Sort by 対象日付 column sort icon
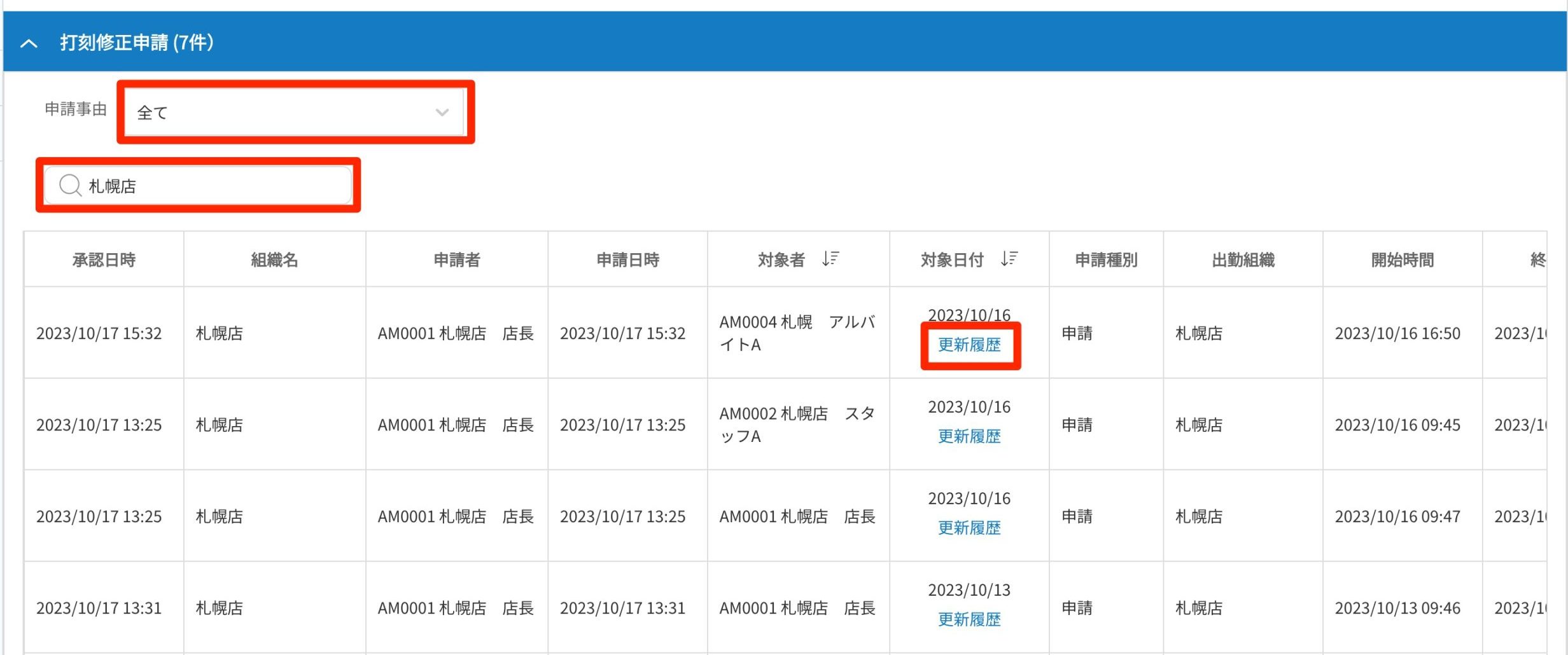 pos(1009,259)
